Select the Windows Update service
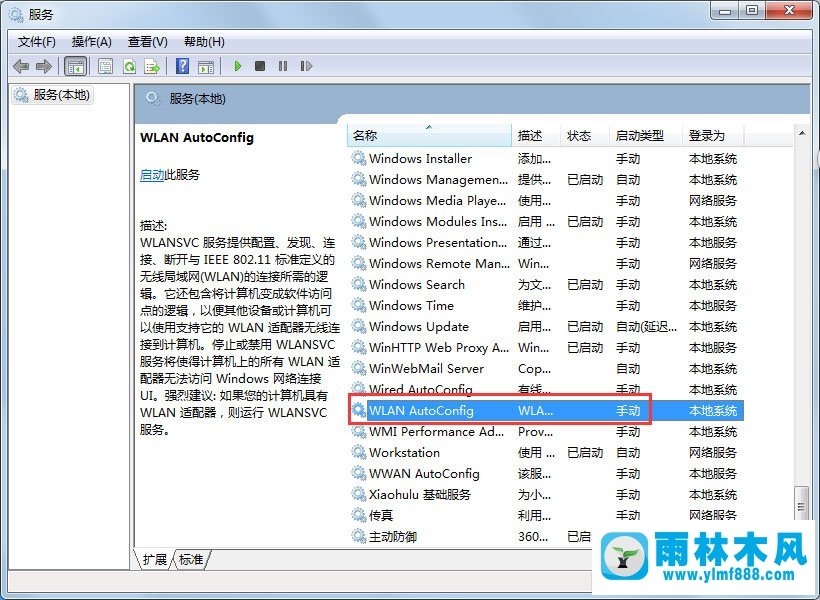Viewport: 820px width, 600px height. (545, 326)
